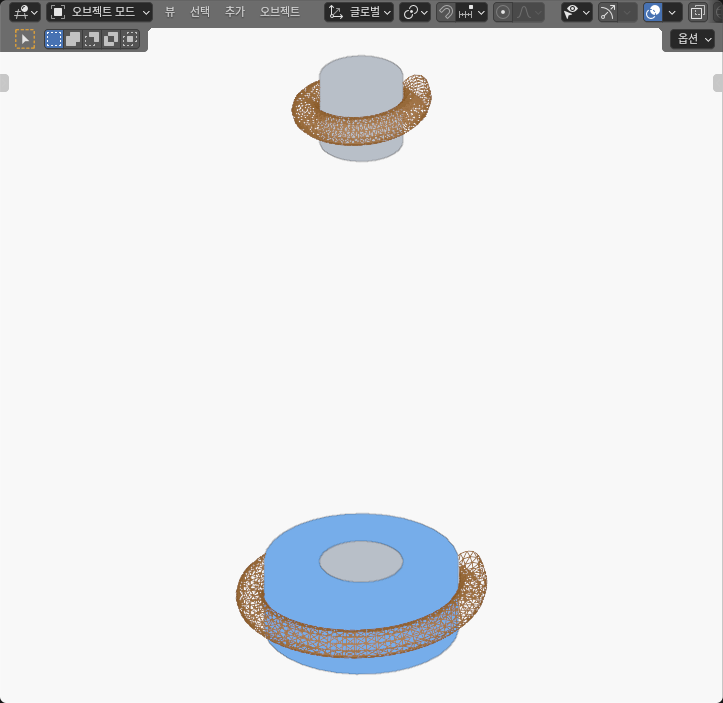Select the tweak select tool icon
This screenshot has height=703, width=723.
pyautogui.click(x=25, y=39)
